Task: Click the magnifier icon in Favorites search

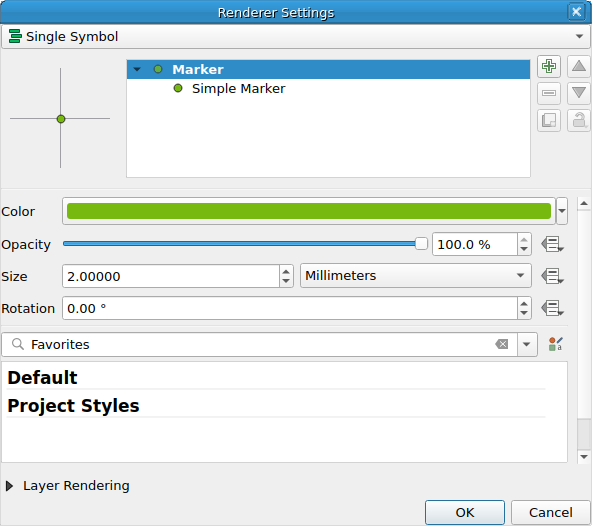Action: (x=18, y=344)
